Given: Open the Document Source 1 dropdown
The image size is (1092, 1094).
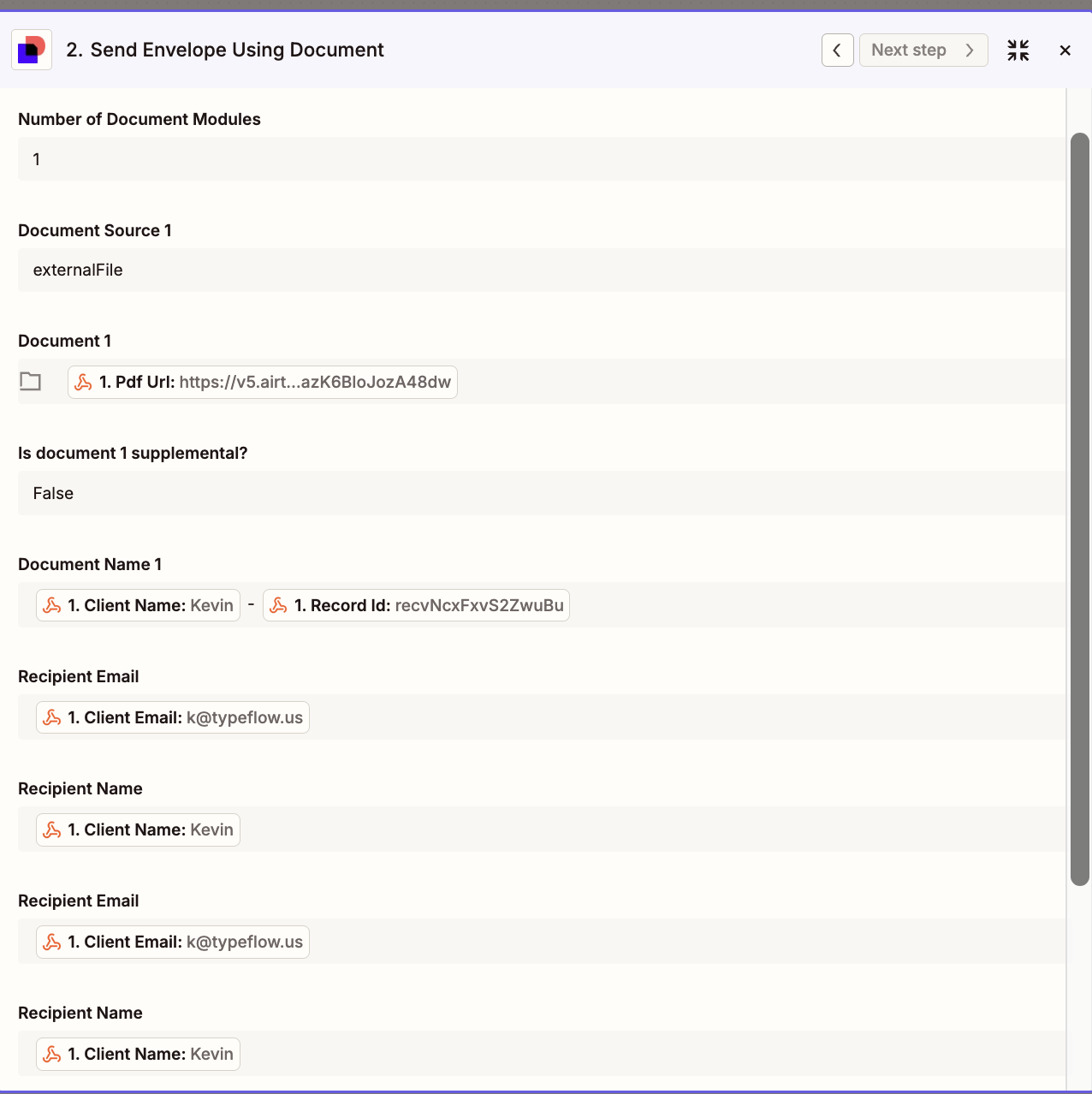Looking at the screenshot, I should coord(539,271).
